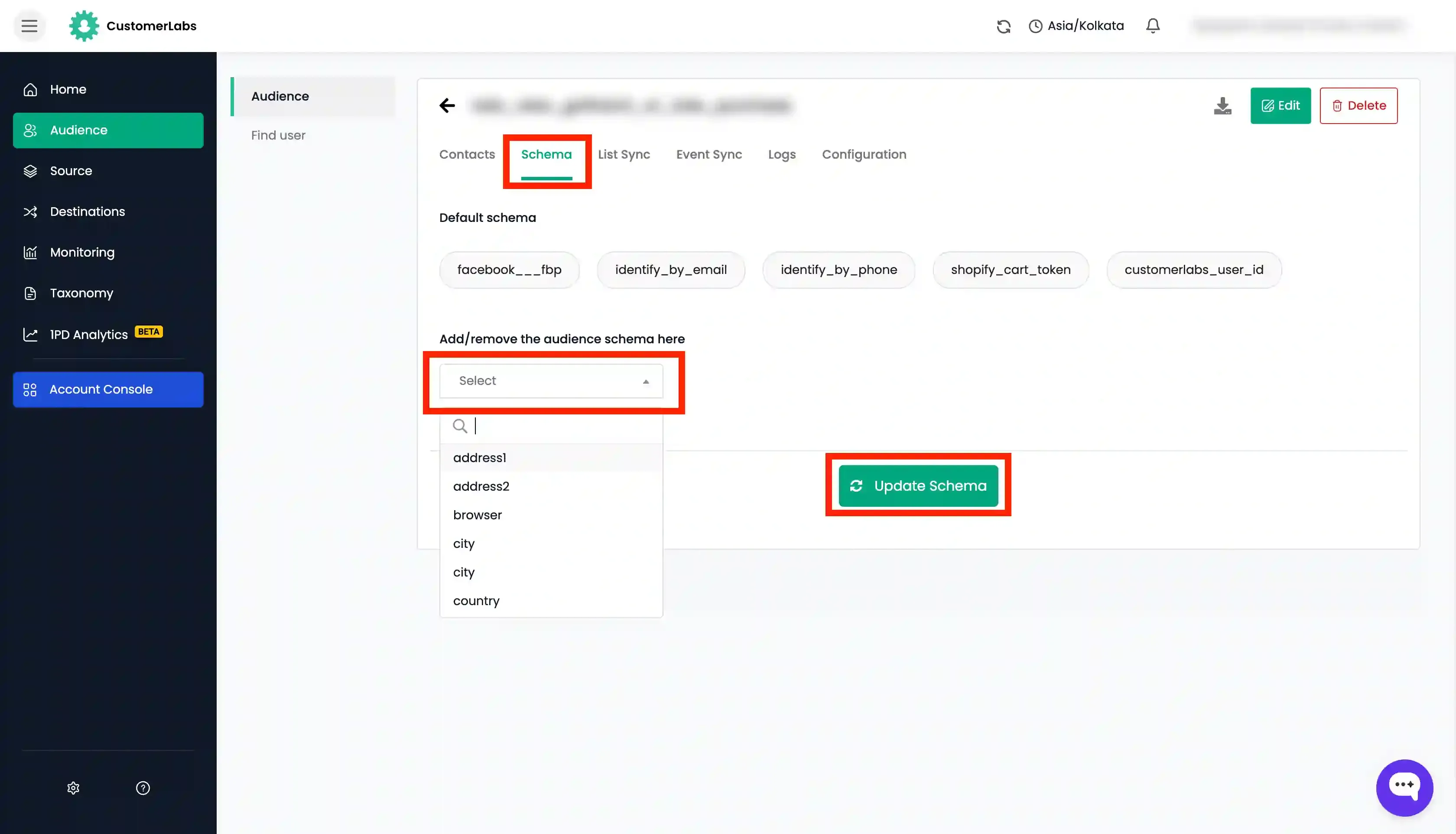This screenshot has height=834, width=1456.
Task: Click the identify_by_phone schema chip
Action: click(838, 270)
